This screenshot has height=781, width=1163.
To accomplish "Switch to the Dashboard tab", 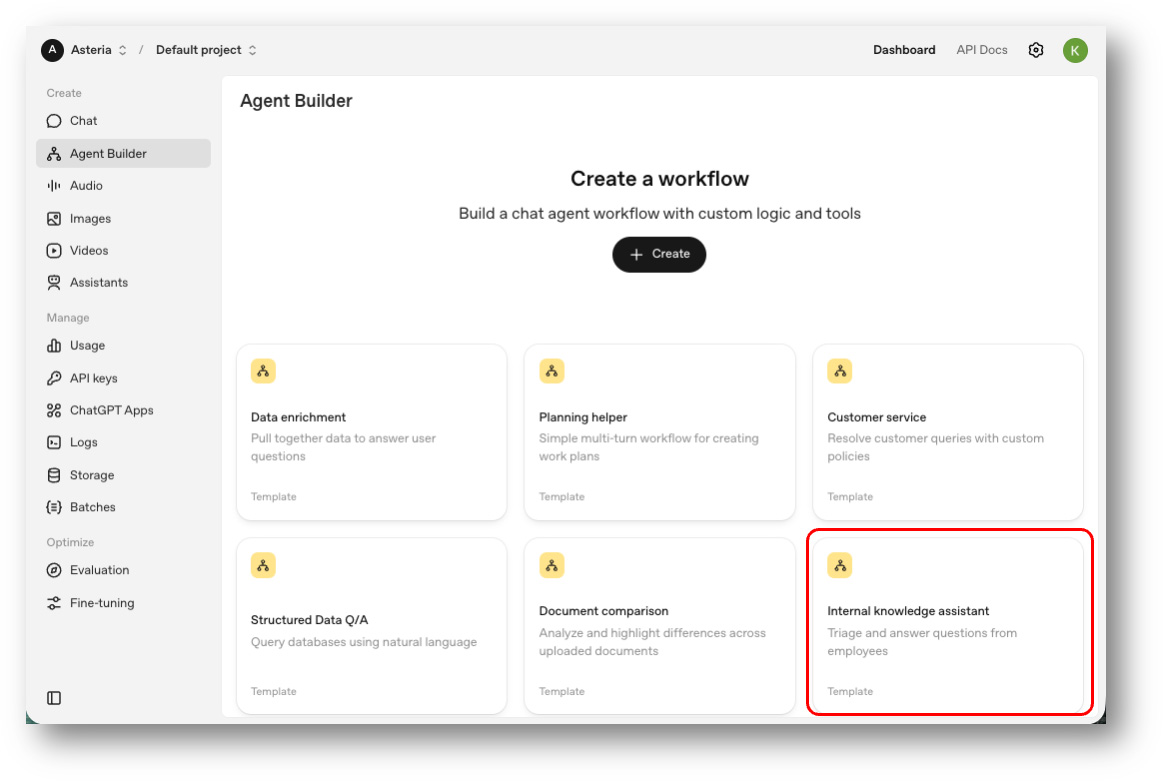I will (x=904, y=50).
